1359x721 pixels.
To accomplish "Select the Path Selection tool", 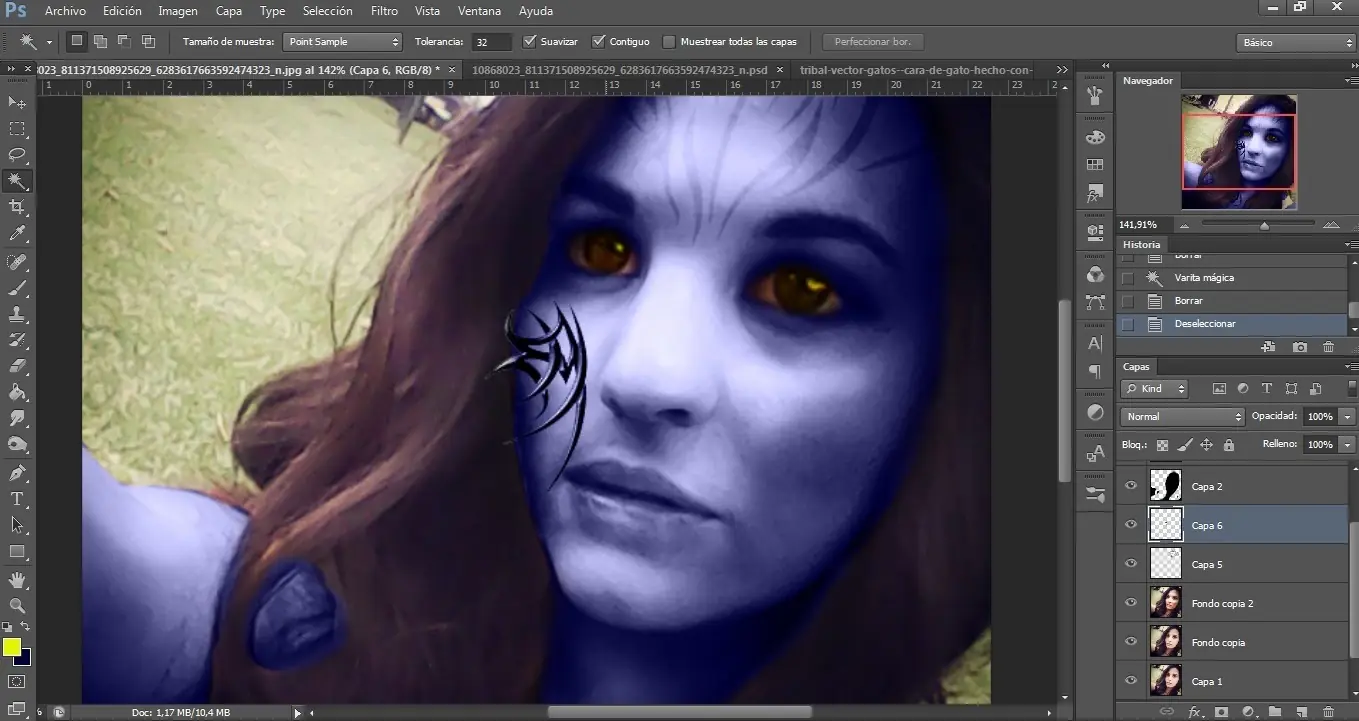I will pyautogui.click(x=18, y=525).
